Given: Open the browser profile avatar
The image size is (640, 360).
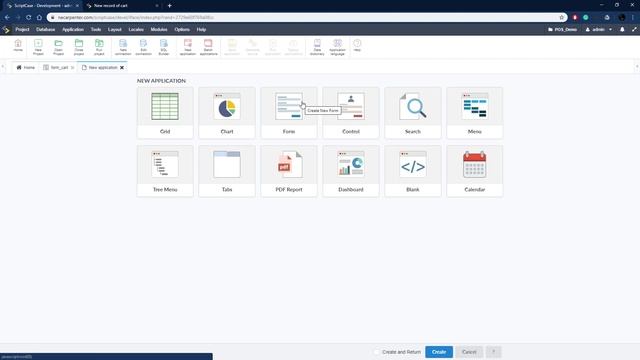Looking at the screenshot, I should 622,18.
